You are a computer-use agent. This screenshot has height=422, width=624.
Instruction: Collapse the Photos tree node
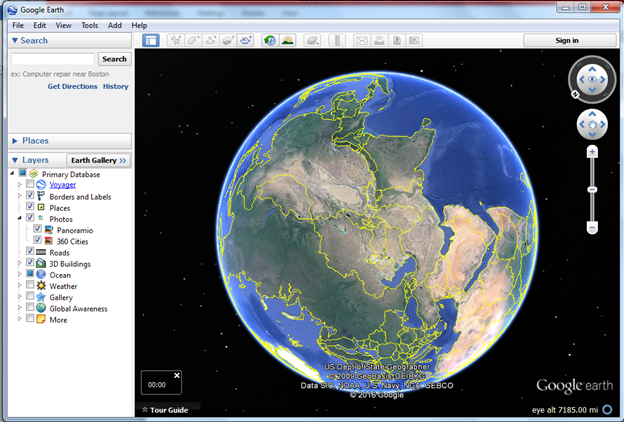click(x=20, y=218)
